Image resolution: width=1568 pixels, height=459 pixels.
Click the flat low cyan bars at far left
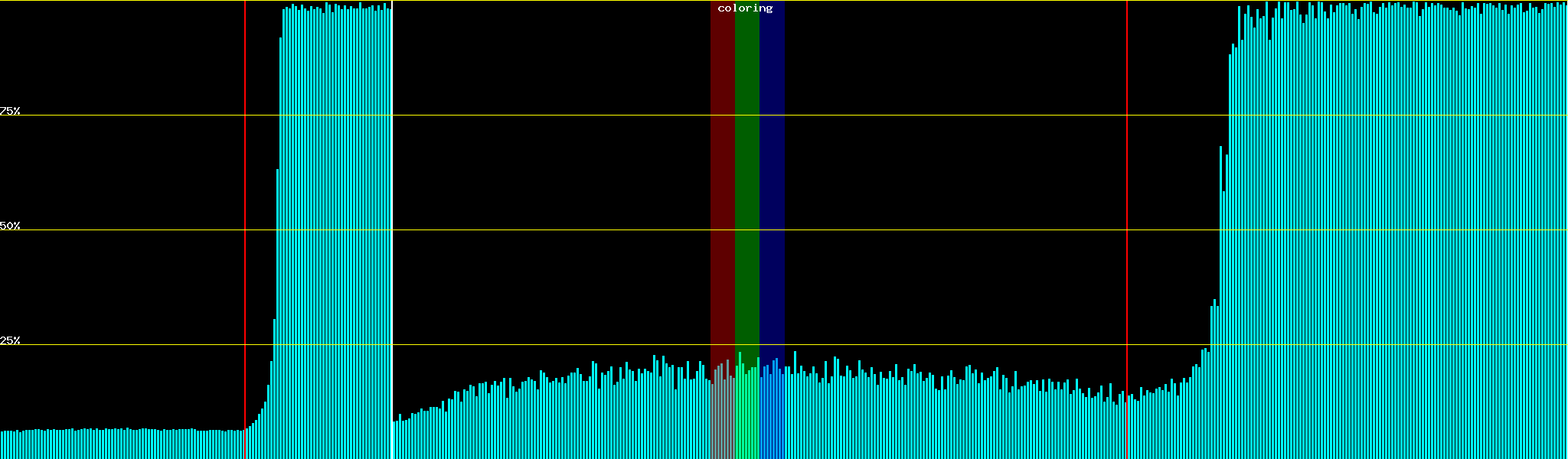(x=122, y=444)
